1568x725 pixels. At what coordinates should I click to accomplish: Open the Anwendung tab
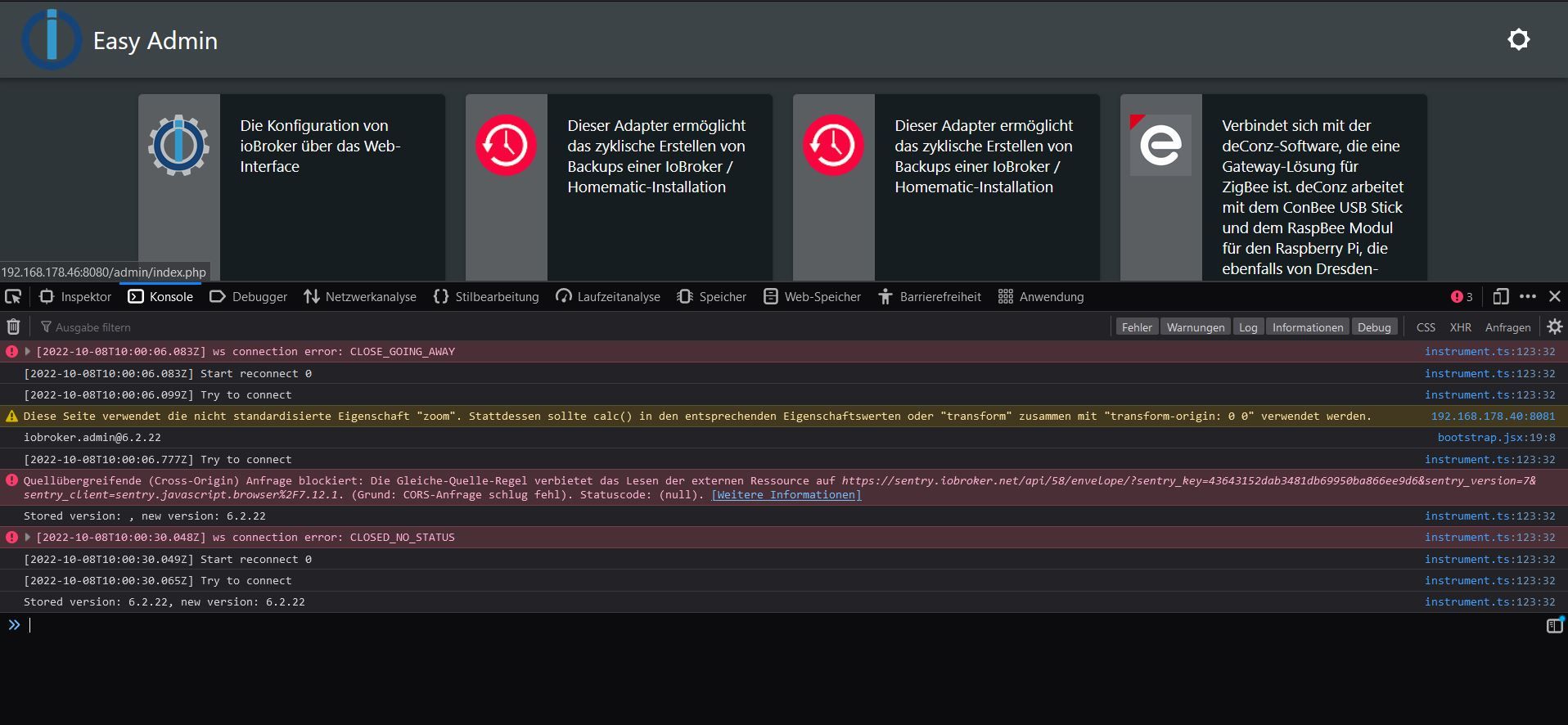click(1041, 297)
